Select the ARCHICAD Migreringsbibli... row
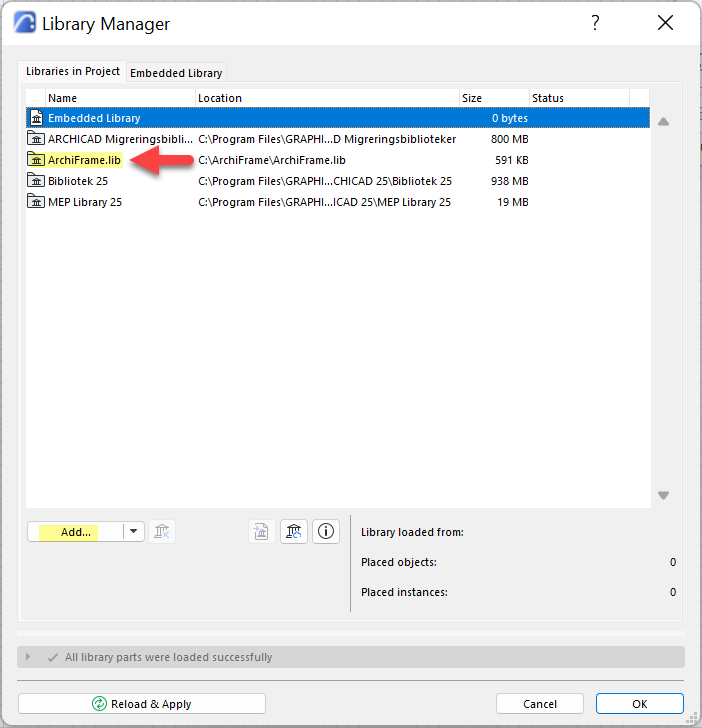This screenshot has height=728, width=702. click(x=338, y=139)
